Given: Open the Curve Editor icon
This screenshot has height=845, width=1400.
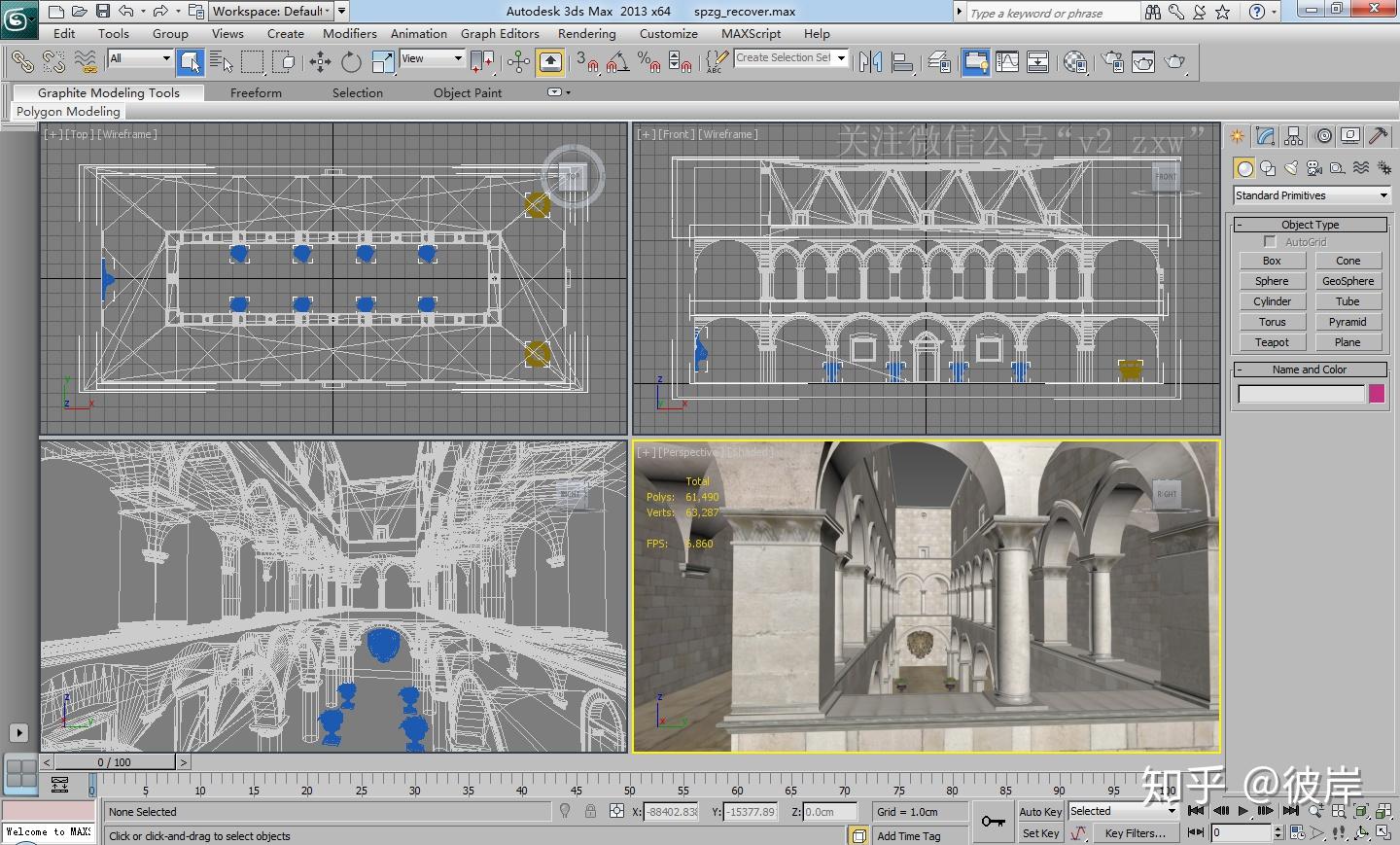Looking at the screenshot, I should point(1007,63).
